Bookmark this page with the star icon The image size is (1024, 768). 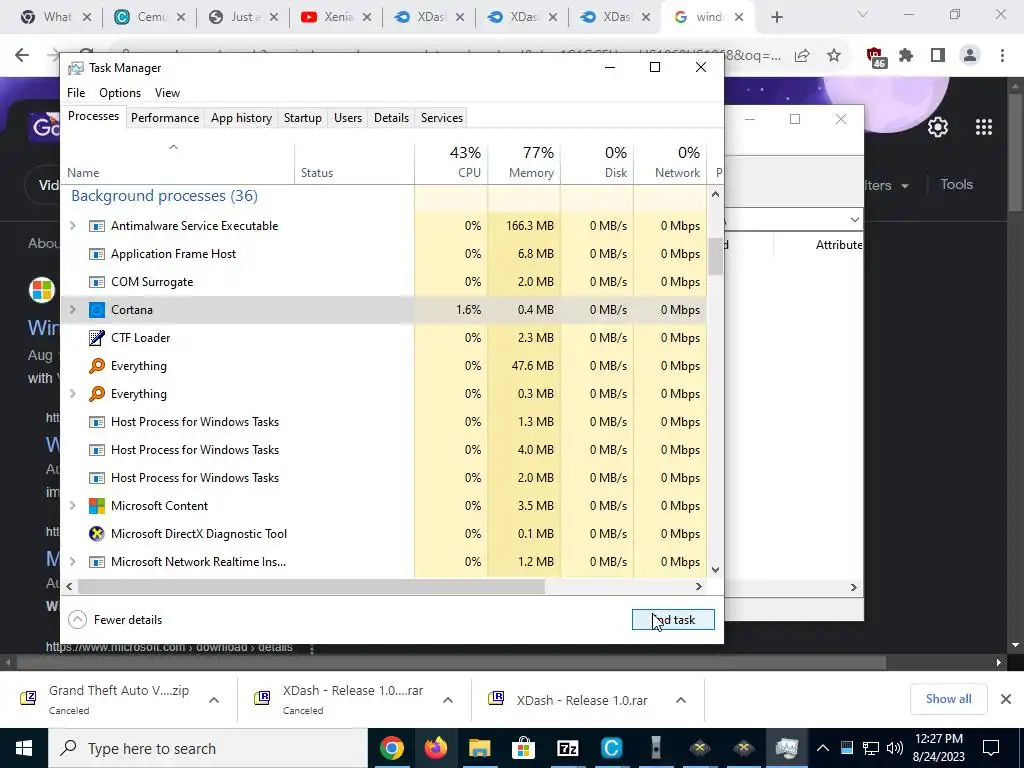click(834, 56)
